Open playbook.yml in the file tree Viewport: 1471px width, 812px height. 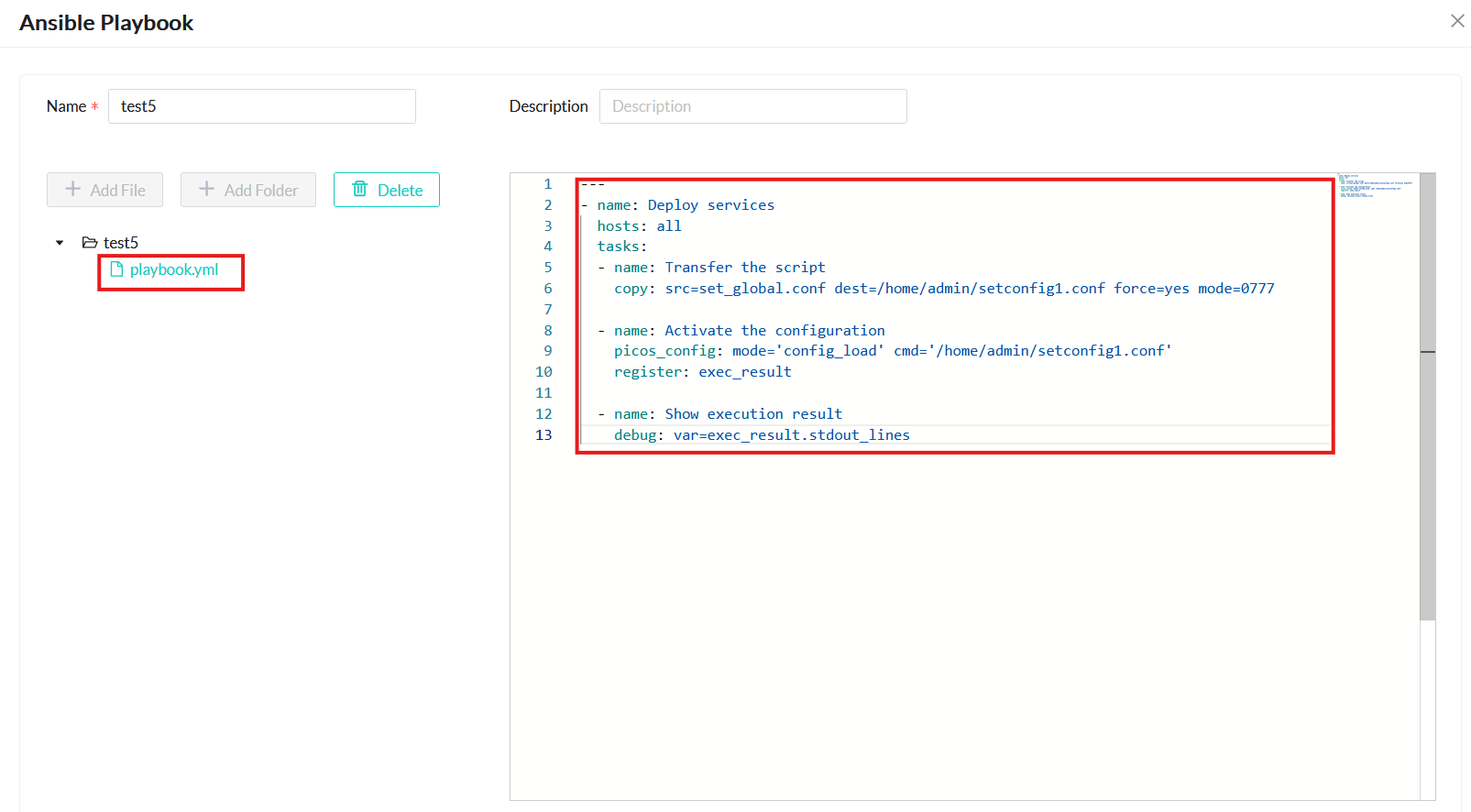coord(173,269)
